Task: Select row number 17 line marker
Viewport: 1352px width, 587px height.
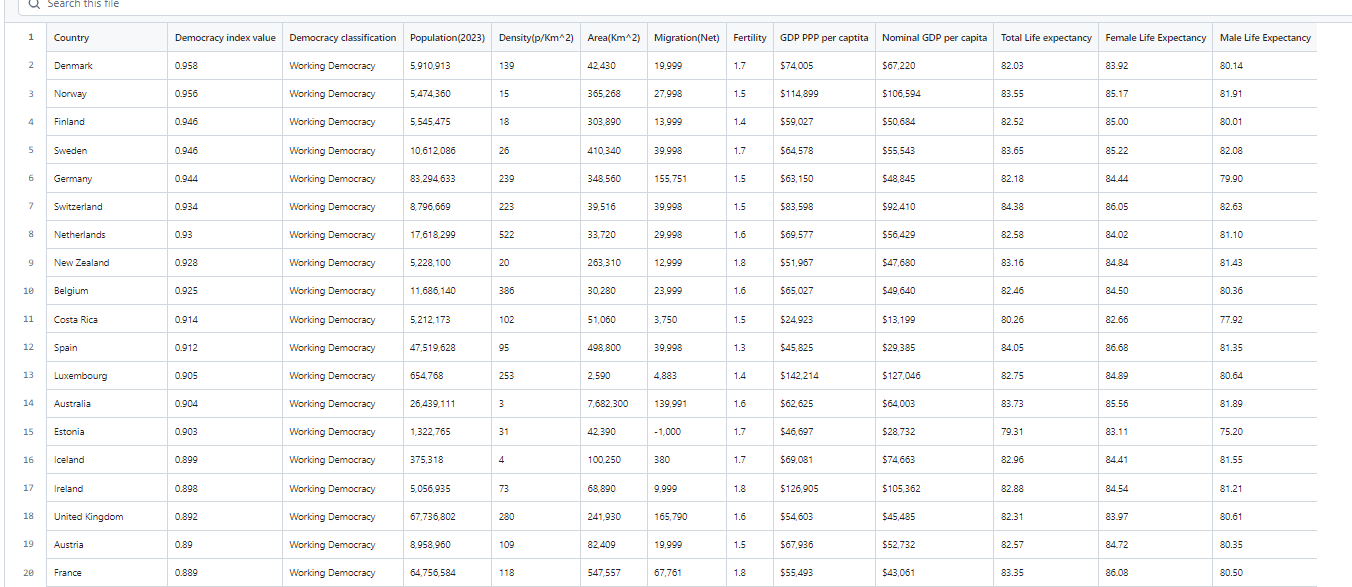Action: click(x=31, y=489)
